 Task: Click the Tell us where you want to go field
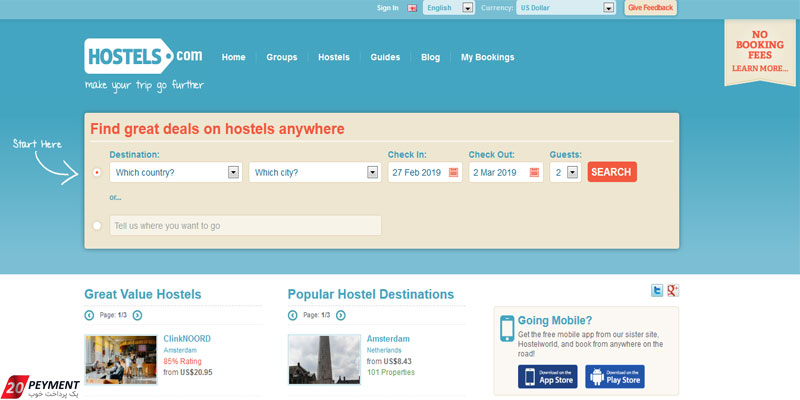coord(245,226)
